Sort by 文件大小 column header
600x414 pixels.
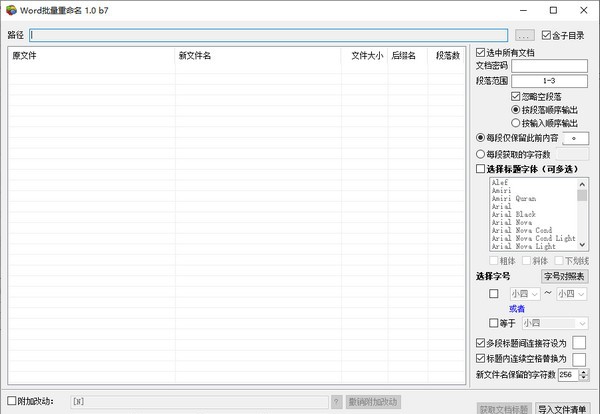[x=364, y=56]
